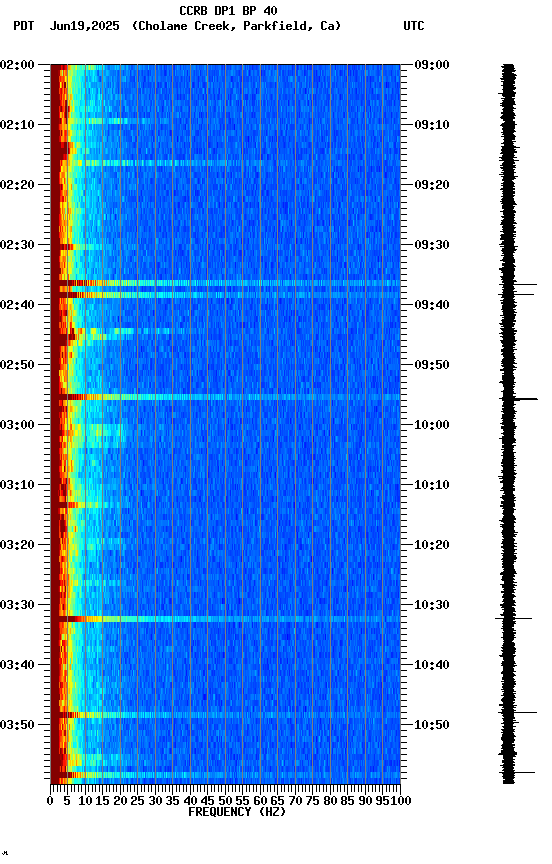Click the 10:20 UTC time label
The height and width of the screenshot is (864, 552).
pyautogui.click(x=432, y=545)
